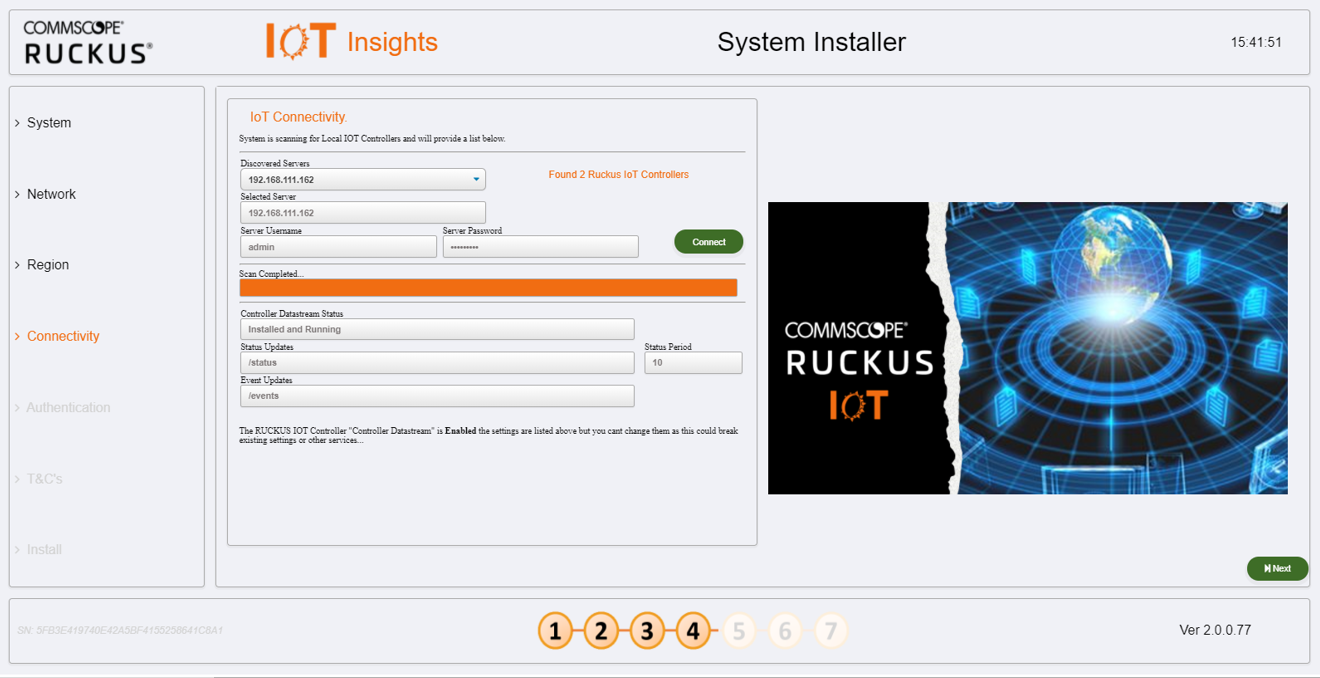The height and width of the screenshot is (678, 1320).
Task: Click the System Installer title
Action: point(811,42)
